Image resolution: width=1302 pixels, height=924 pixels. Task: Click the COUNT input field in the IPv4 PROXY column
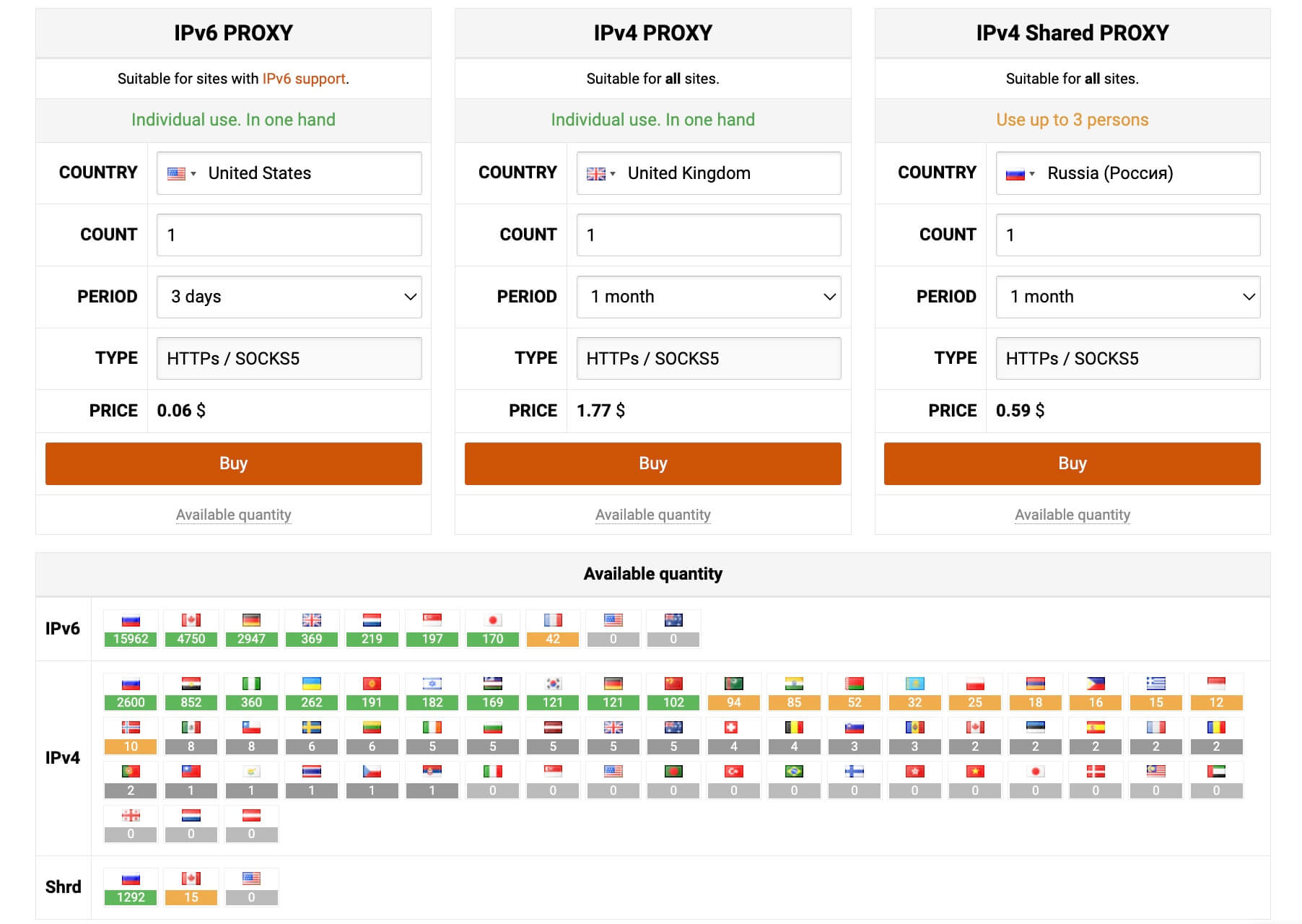coord(708,235)
